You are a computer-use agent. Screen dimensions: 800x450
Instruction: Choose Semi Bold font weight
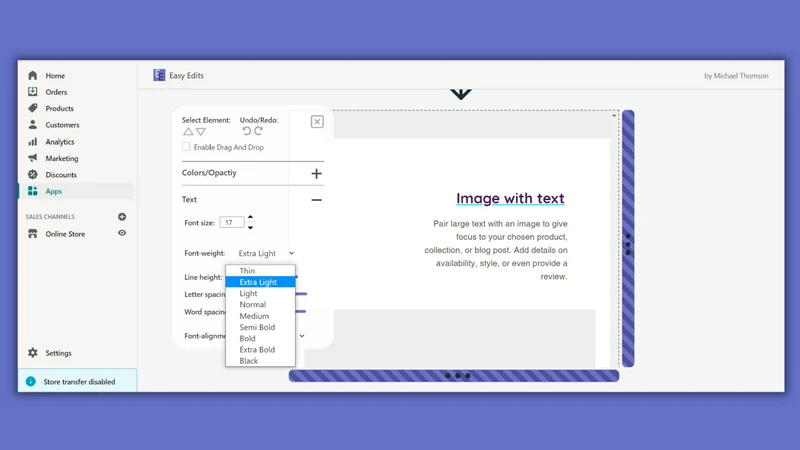click(x=260, y=327)
